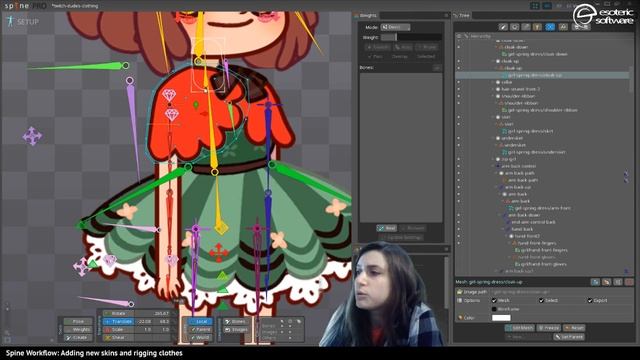Click the yellow icon in Tree toolbar
Viewport: 640px width, 360px height.
click(x=538, y=27)
